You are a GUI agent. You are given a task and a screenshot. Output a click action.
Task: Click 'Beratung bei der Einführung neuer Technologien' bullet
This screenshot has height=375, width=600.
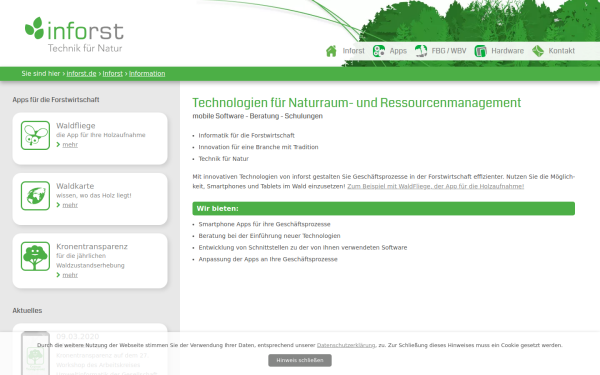point(269,236)
